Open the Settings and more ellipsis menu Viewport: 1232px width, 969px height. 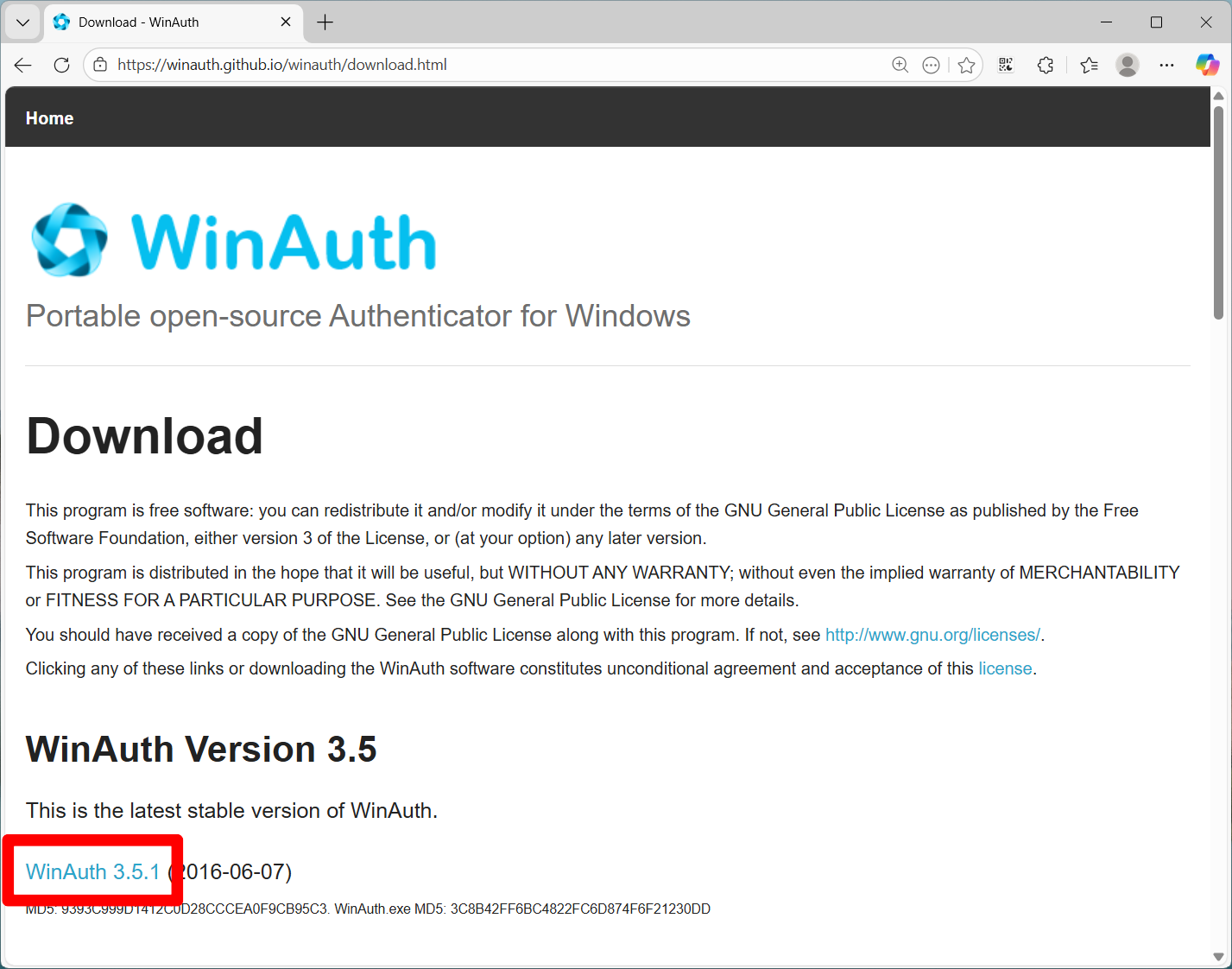[1166, 65]
